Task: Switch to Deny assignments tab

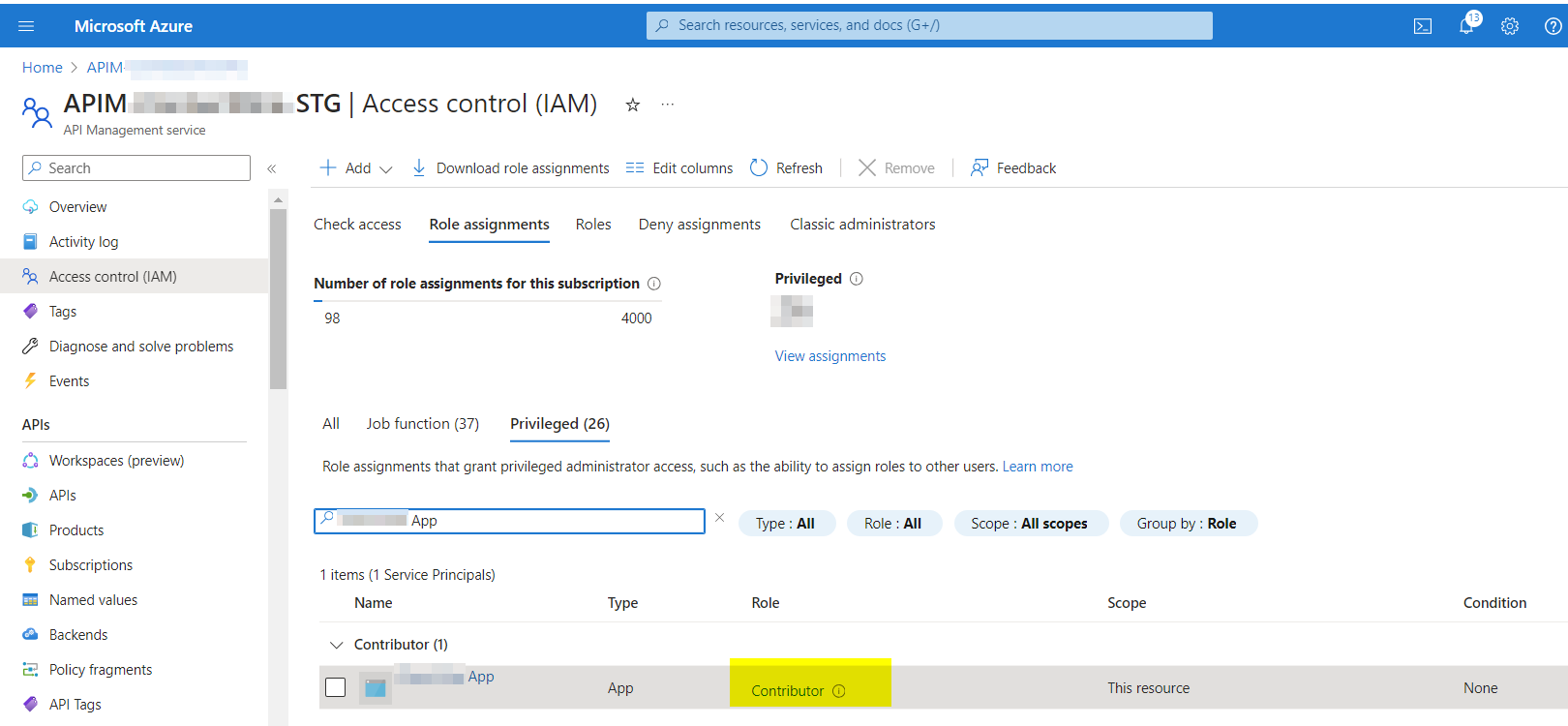Action: coord(700,225)
